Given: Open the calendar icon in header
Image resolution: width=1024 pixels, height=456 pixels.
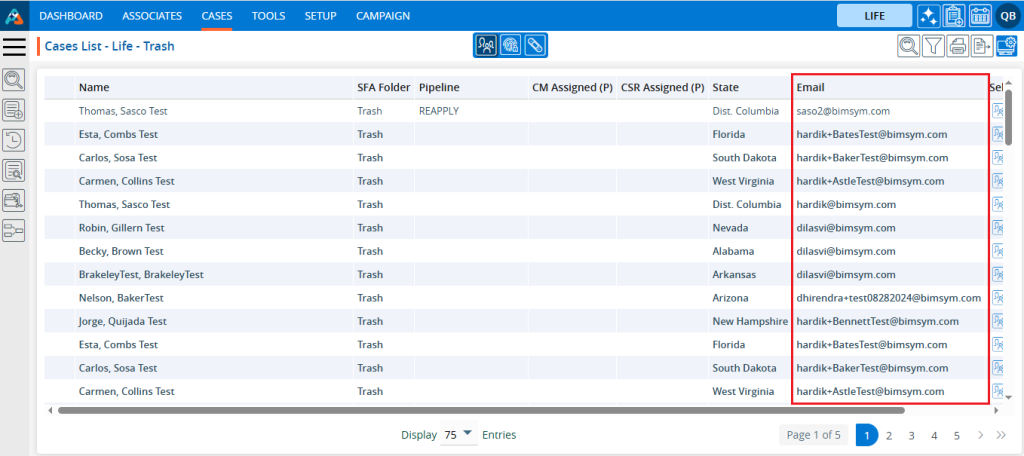Looking at the screenshot, I should [979, 16].
